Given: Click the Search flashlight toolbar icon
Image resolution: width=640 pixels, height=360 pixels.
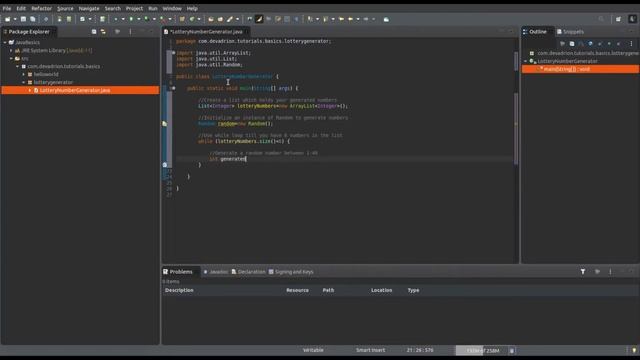Looking at the screenshot, I should [x=230, y=19].
